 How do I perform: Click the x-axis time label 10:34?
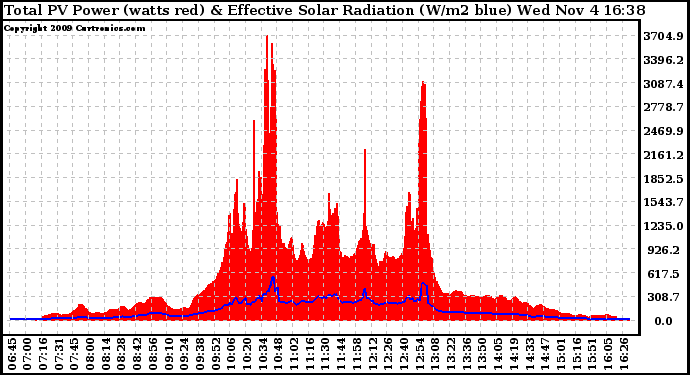tap(263, 354)
